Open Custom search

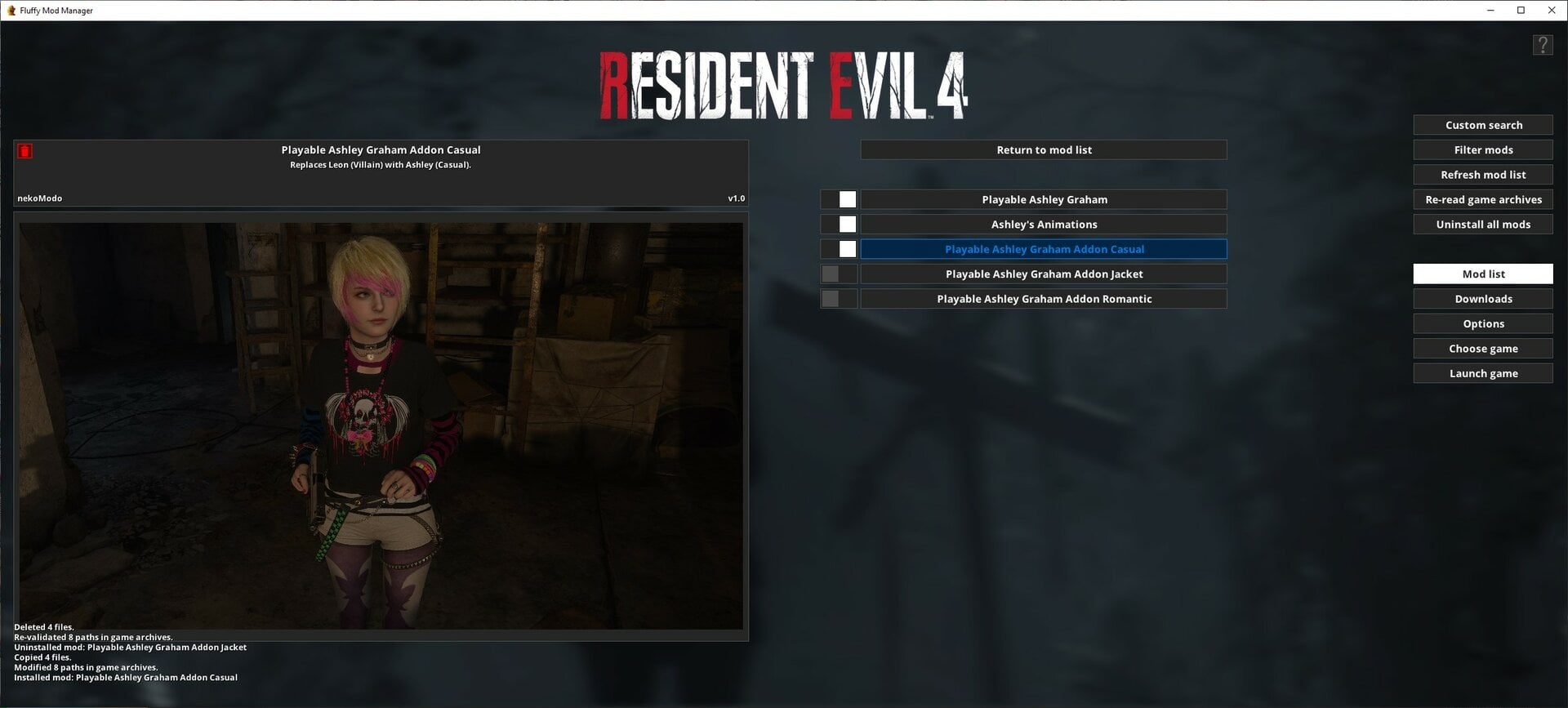pyautogui.click(x=1483, y=125)
